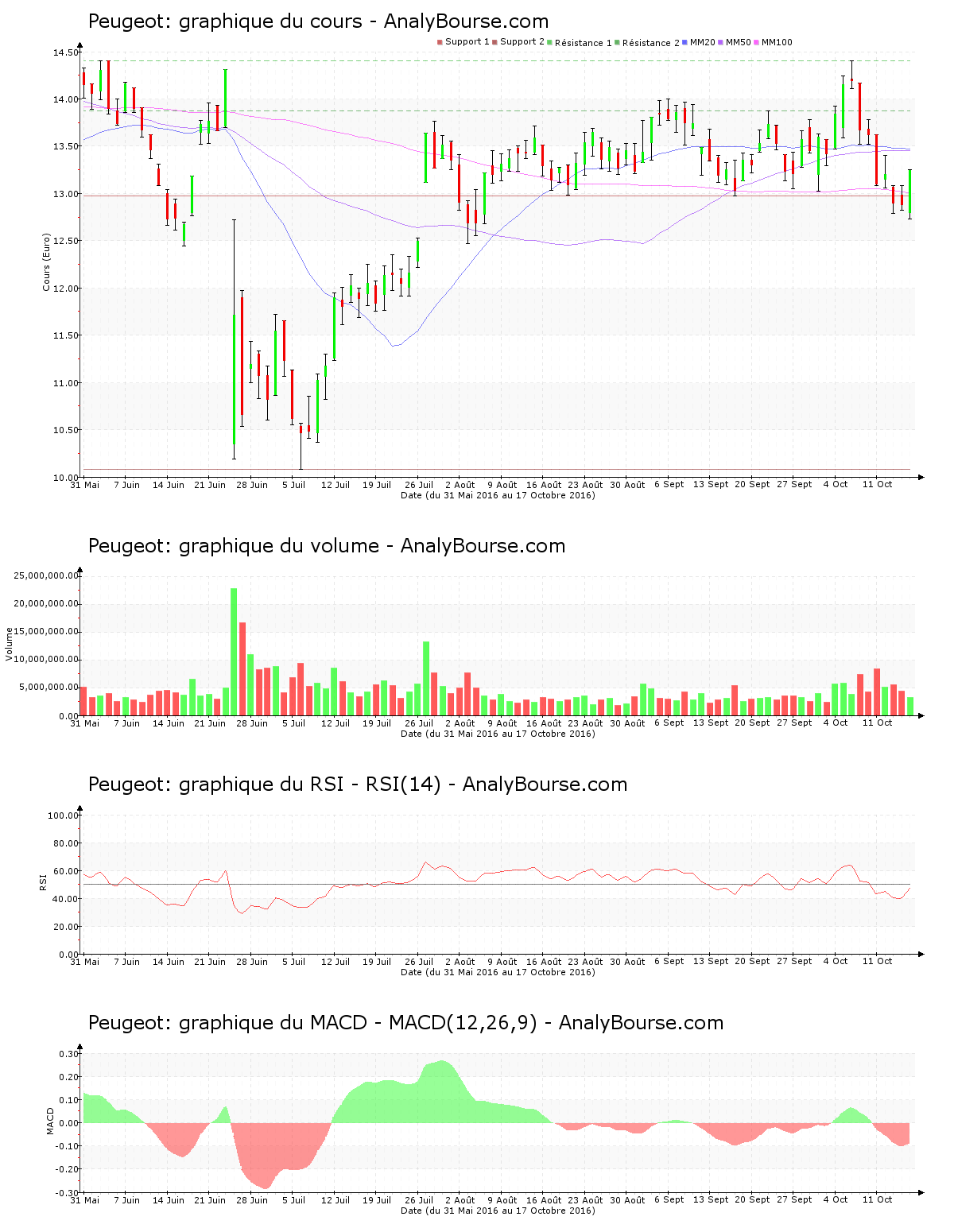The image size is (954, 1232).
Task: Click '20 Sept' date under RSI chart
Action: click(x=752, y=961)
